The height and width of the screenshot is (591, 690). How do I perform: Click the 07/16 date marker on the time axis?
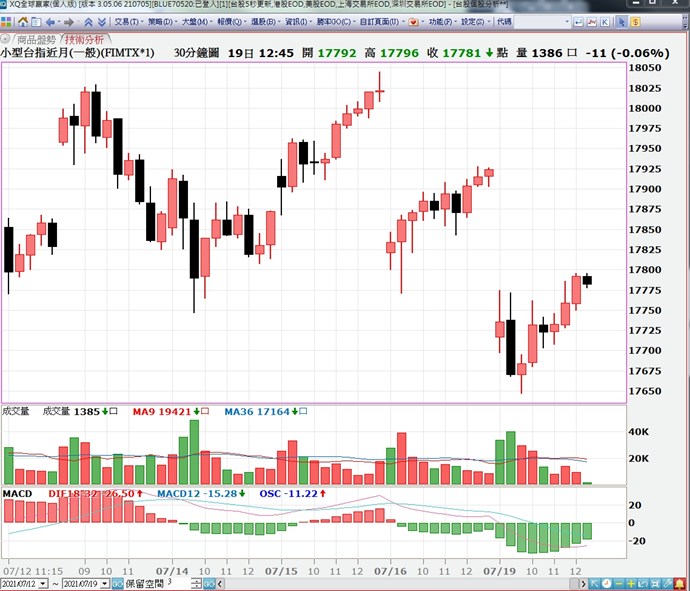pyautogui.click(x=390, y=571)
